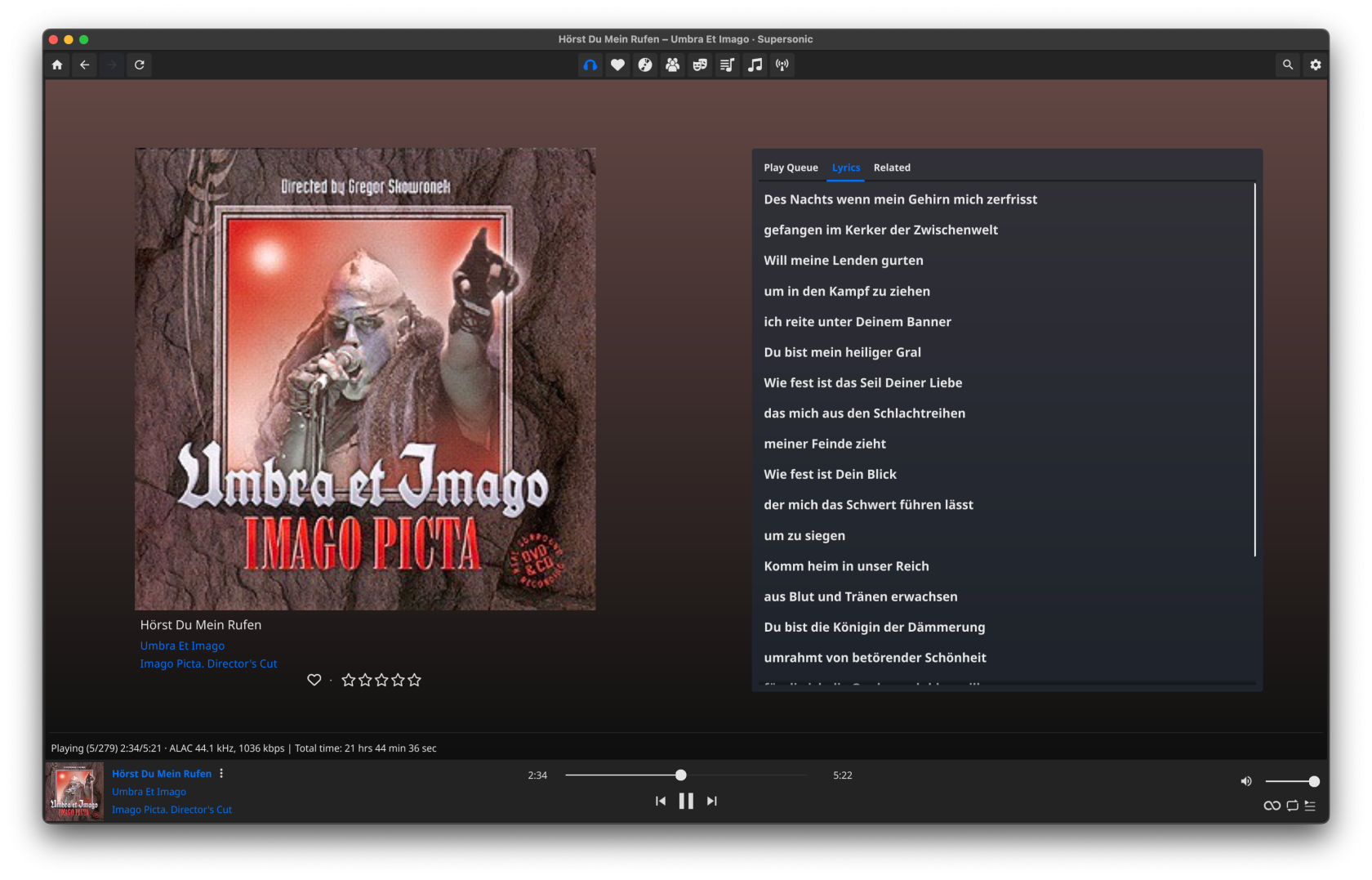Open Imago Picta. Director's Cut album link
This screenshot has height=880, width=1372.
(x=208, y=663)
